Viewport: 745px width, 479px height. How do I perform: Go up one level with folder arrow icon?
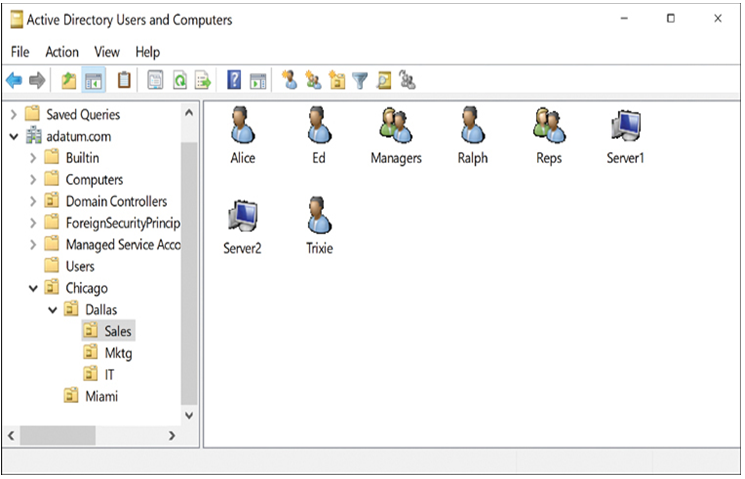69,80
